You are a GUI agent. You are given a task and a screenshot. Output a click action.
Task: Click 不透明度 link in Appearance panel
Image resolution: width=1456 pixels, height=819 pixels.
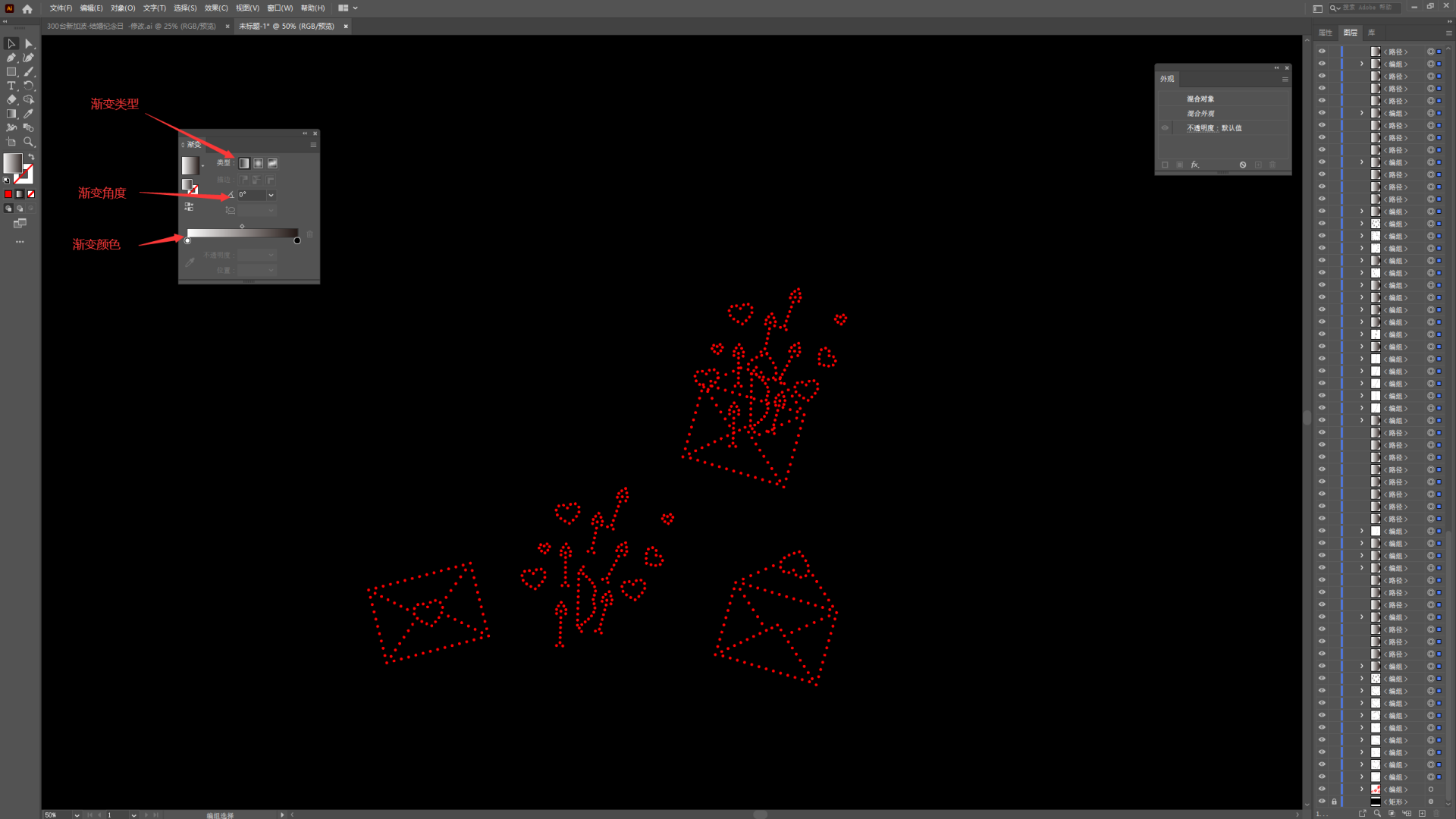(x=1201, y=128)
